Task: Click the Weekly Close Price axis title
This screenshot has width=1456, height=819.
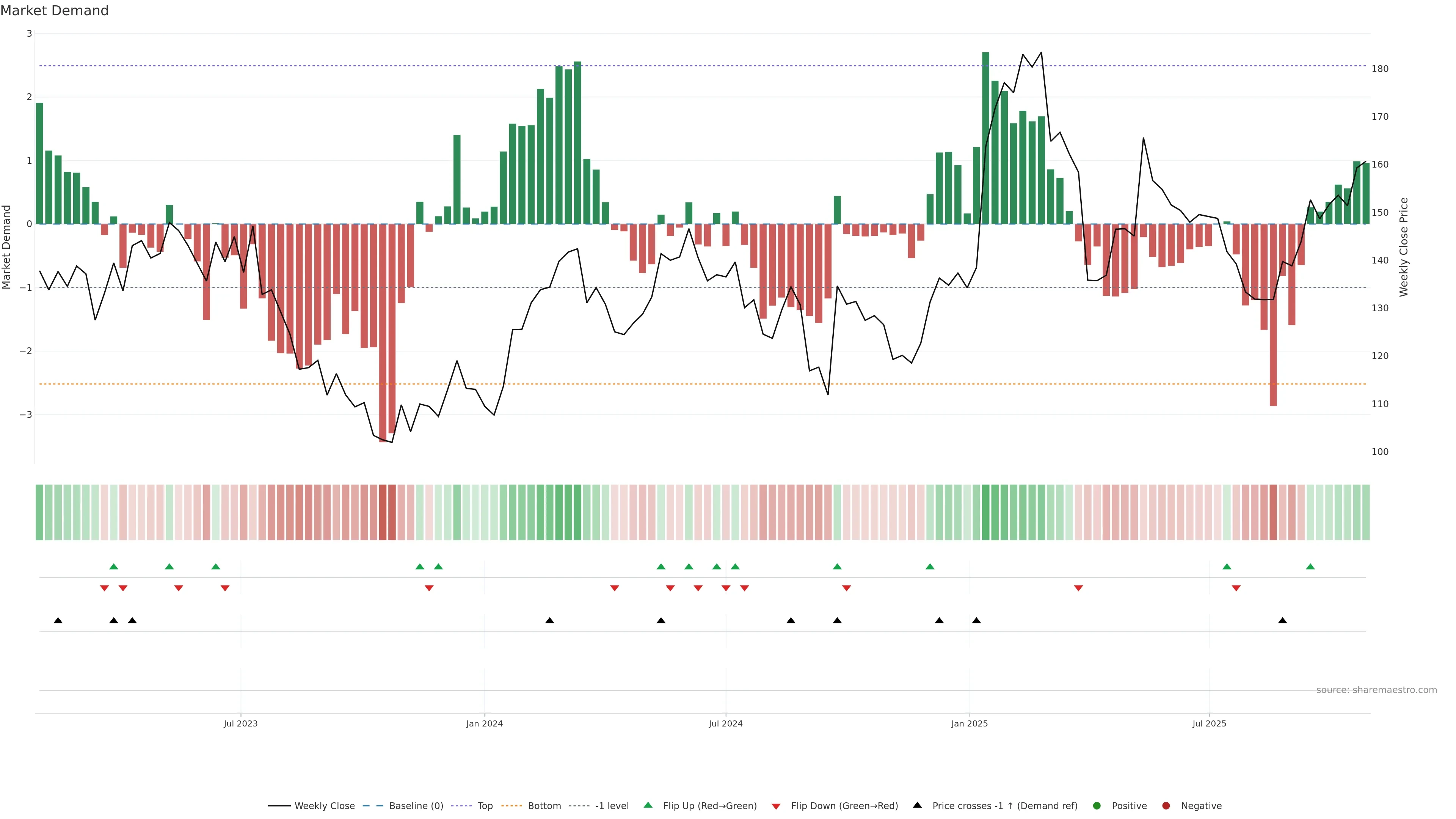Action: click(1404, 247)
